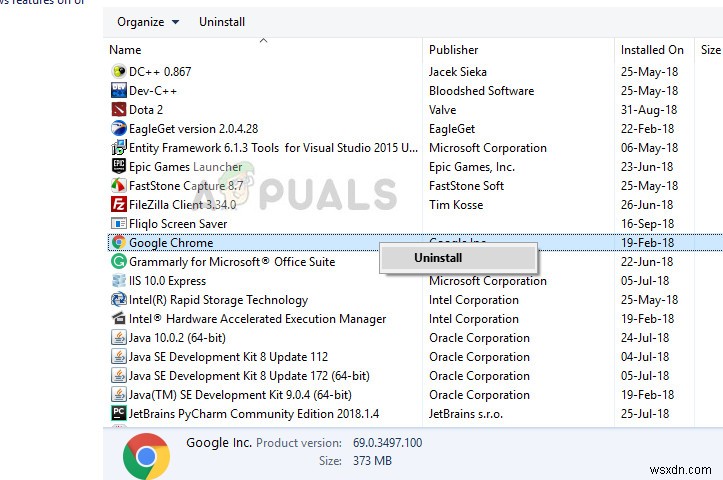723x480 pixels.
Task: Click publisher Valve
Action: click(442, 110)
